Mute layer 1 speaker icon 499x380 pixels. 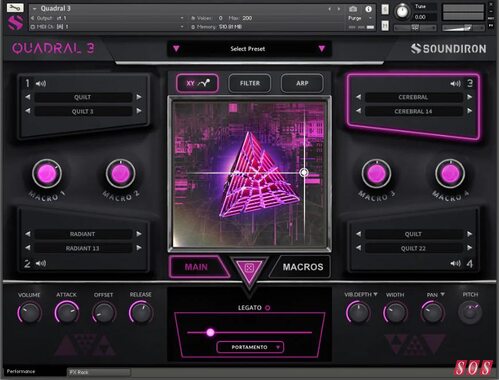coord(41,84)
